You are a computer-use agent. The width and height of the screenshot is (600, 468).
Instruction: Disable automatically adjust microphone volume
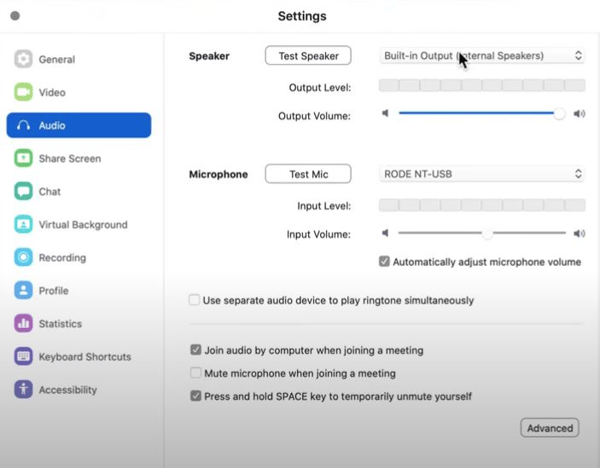click(x=385, y=262)
